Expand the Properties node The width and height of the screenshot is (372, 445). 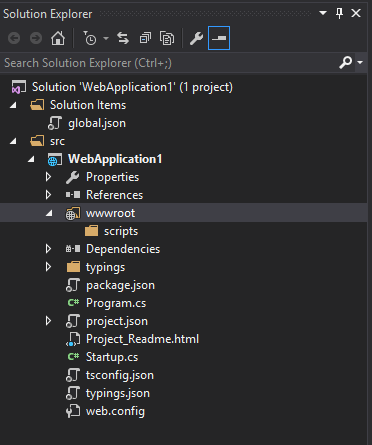pos(48,177)
